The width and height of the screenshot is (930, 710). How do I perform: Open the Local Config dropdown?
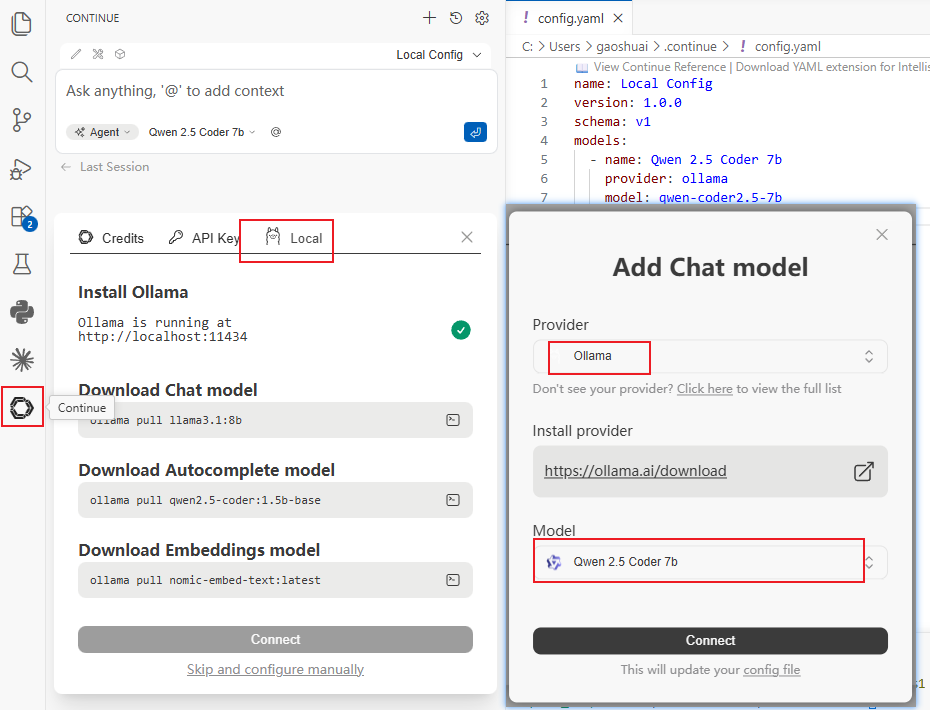coord(438,55)
